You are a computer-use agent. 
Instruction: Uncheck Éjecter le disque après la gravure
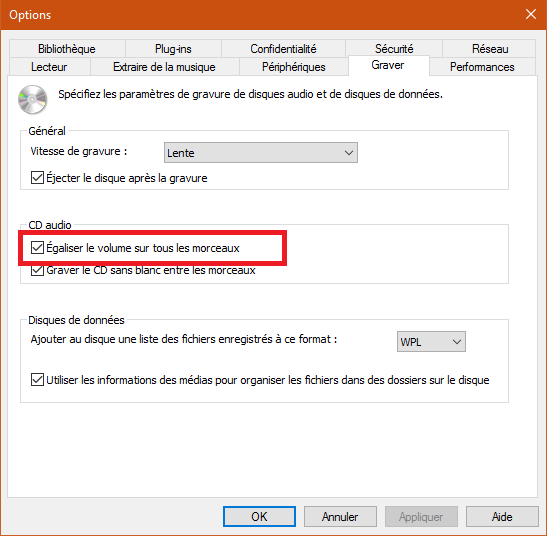pyautogui.click(x=37, y=178)
